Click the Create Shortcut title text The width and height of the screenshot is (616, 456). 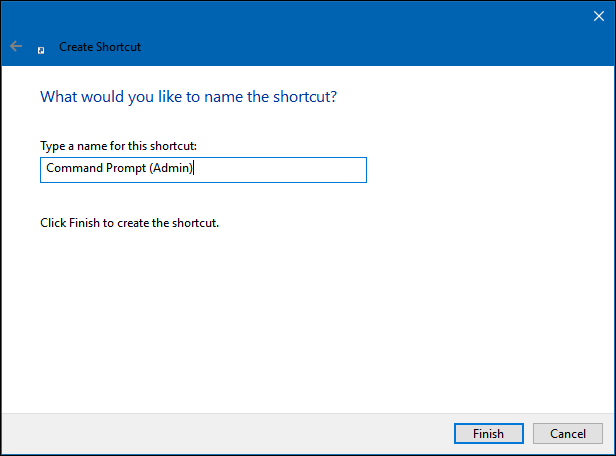point(100,47)
